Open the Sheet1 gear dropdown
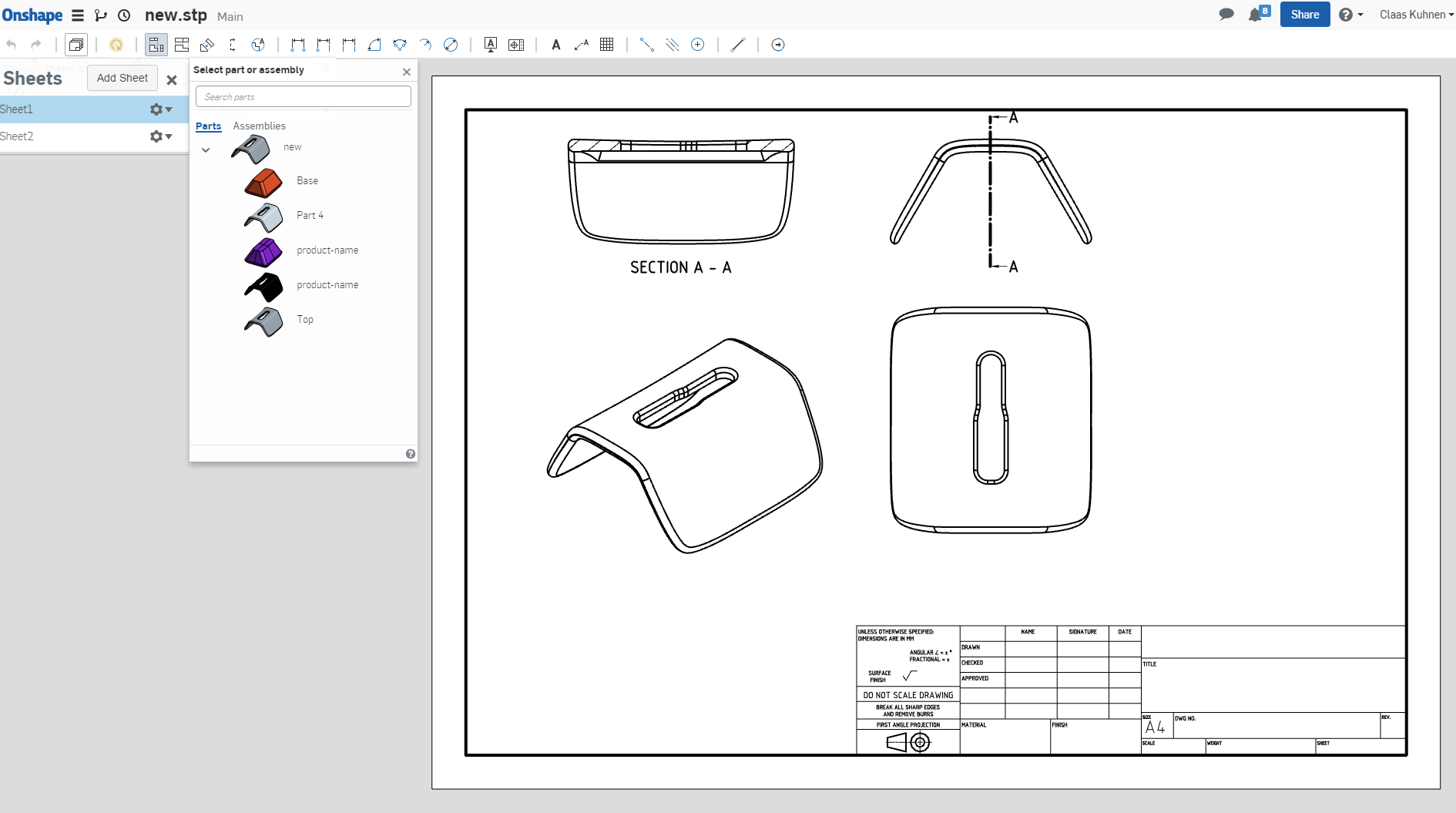The image size is (1456, 813). [160, 109]
